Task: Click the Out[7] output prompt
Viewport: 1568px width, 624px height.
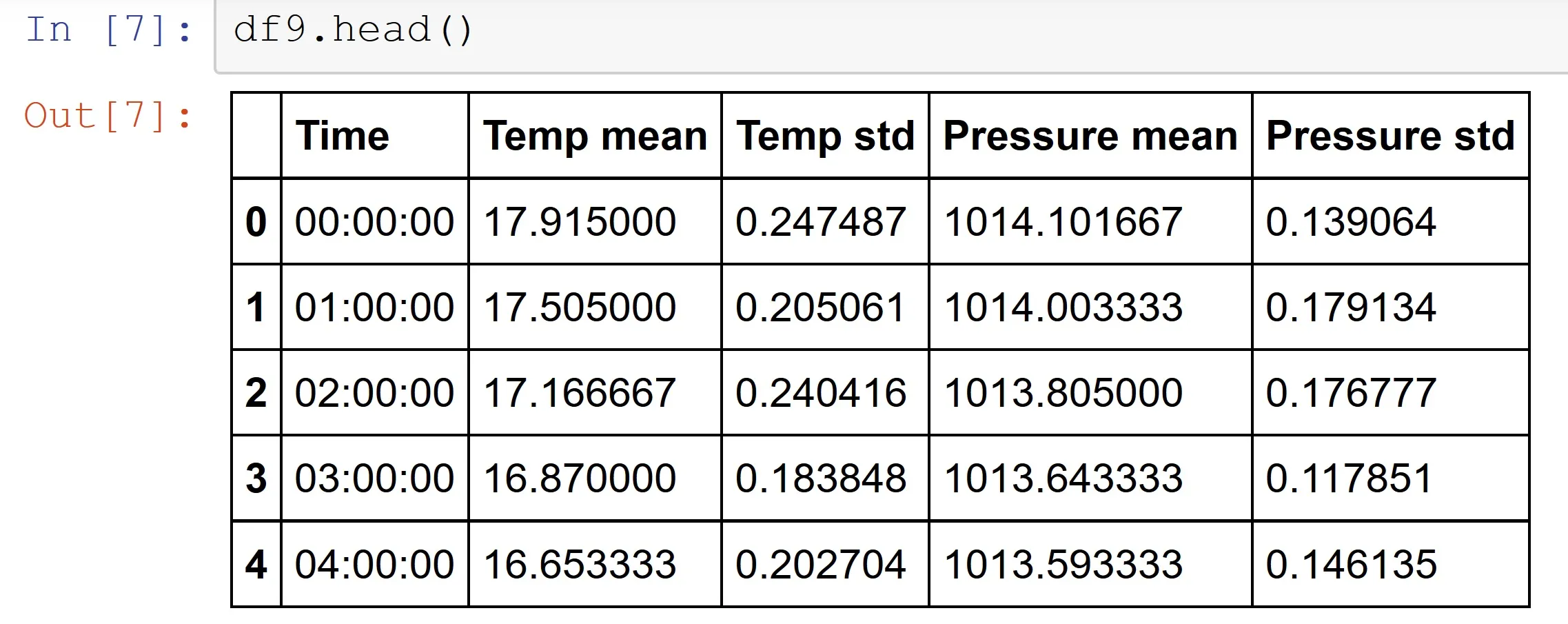Action: coord(108,116)
